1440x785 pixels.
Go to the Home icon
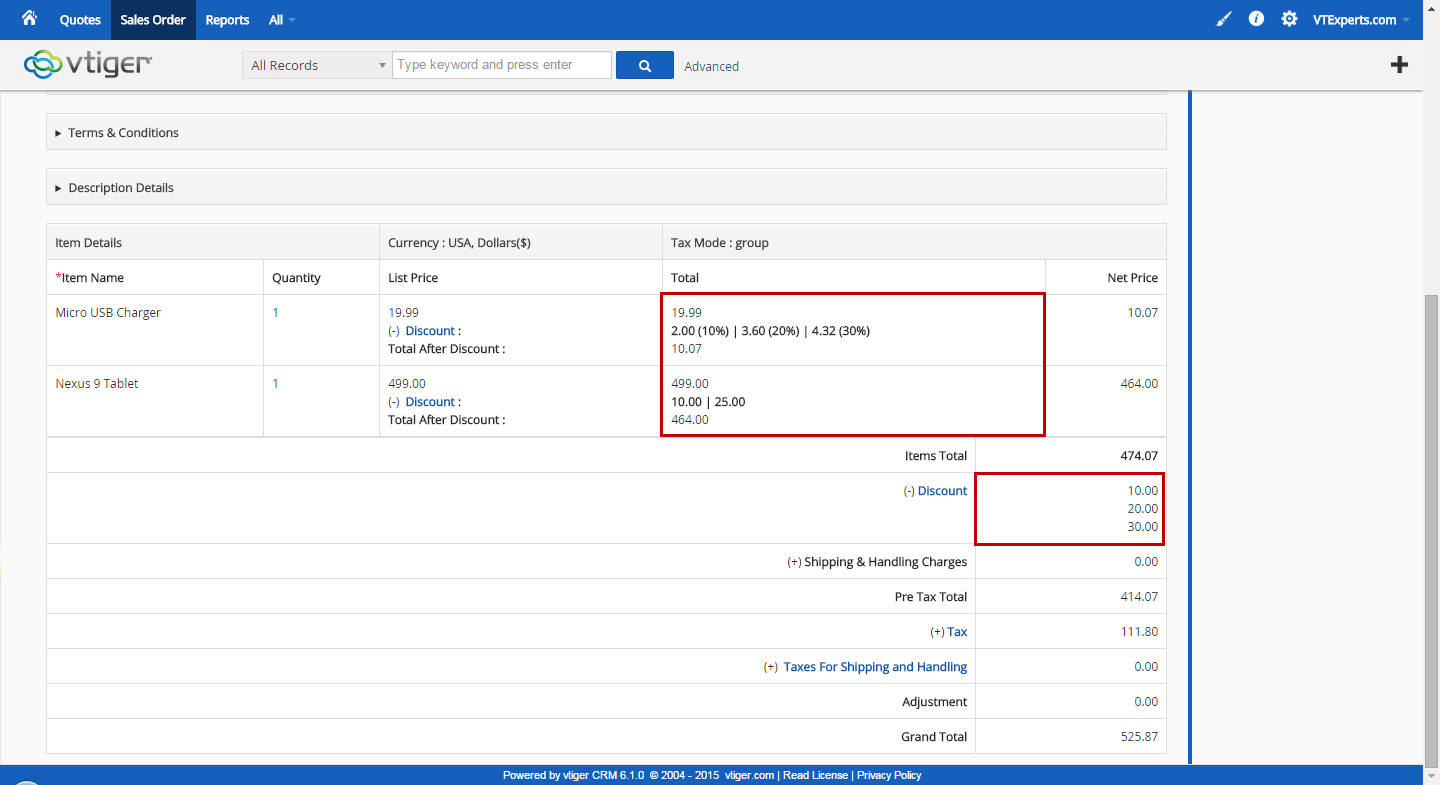29,19
